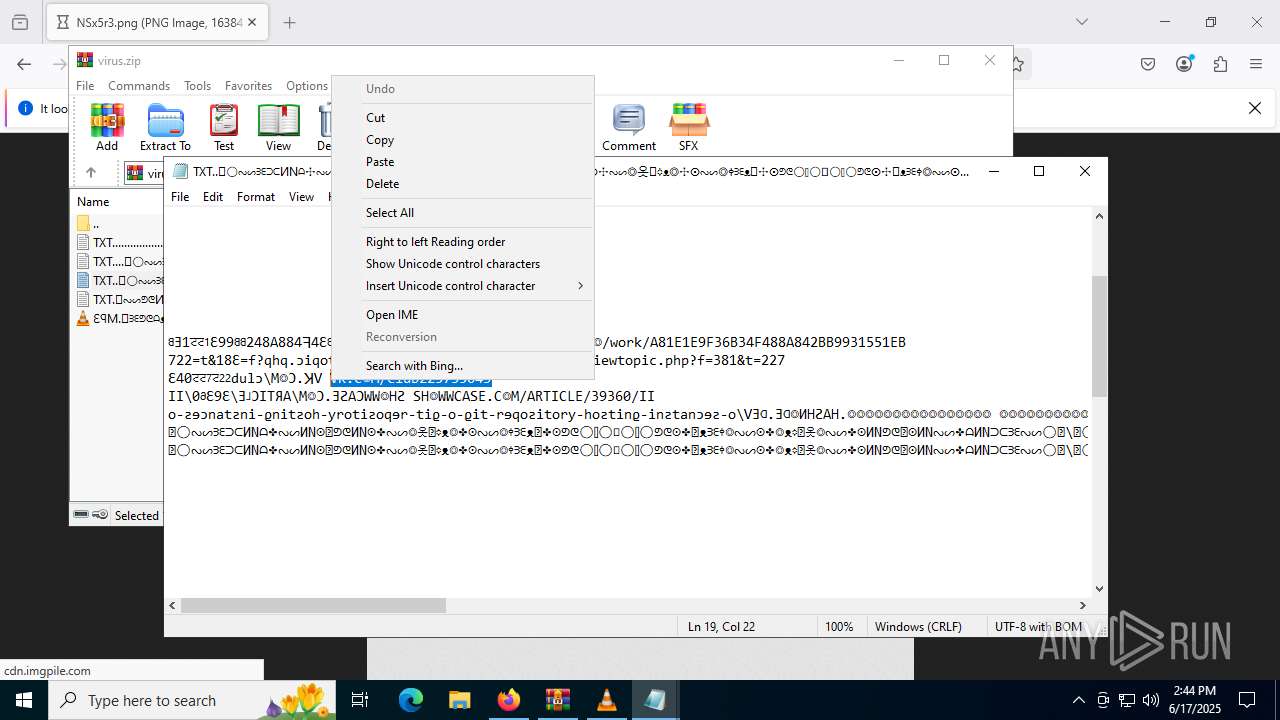The image size is (1280, 720).
Task: Open Task View on the taskbar
Action: coord(360,700)
